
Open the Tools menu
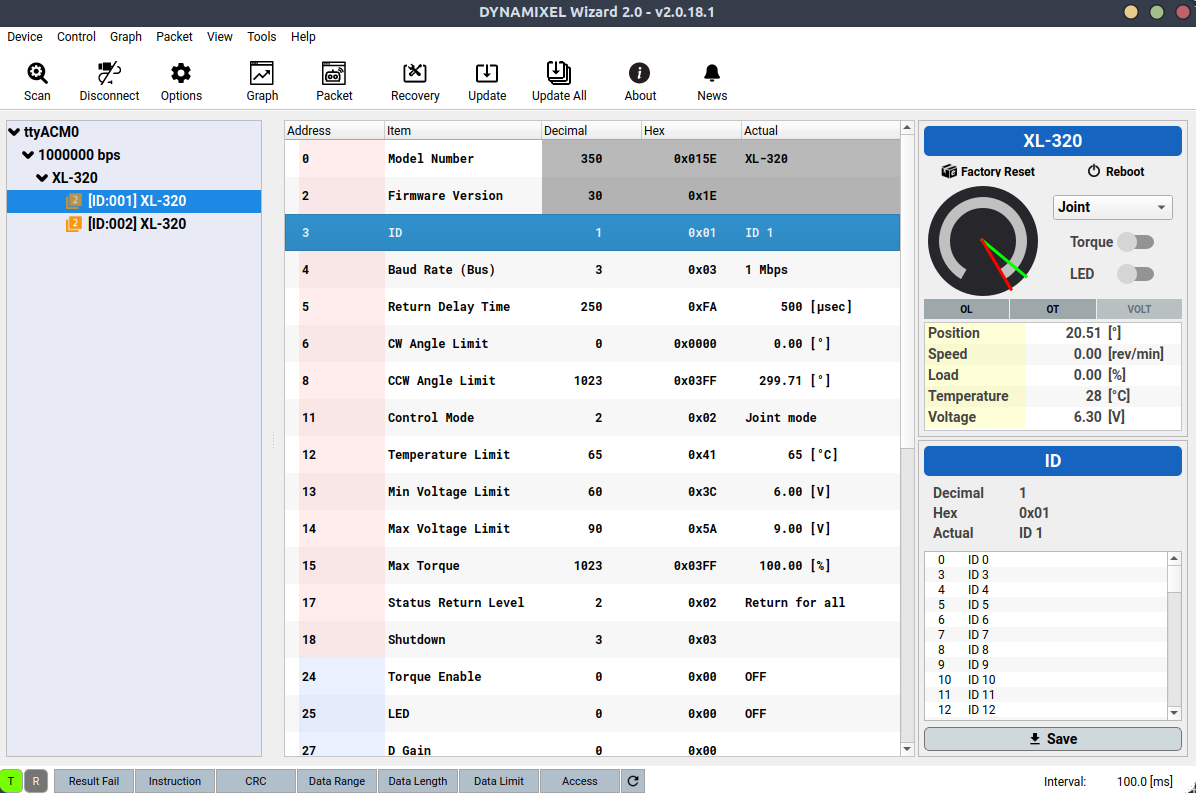(262, 37)
